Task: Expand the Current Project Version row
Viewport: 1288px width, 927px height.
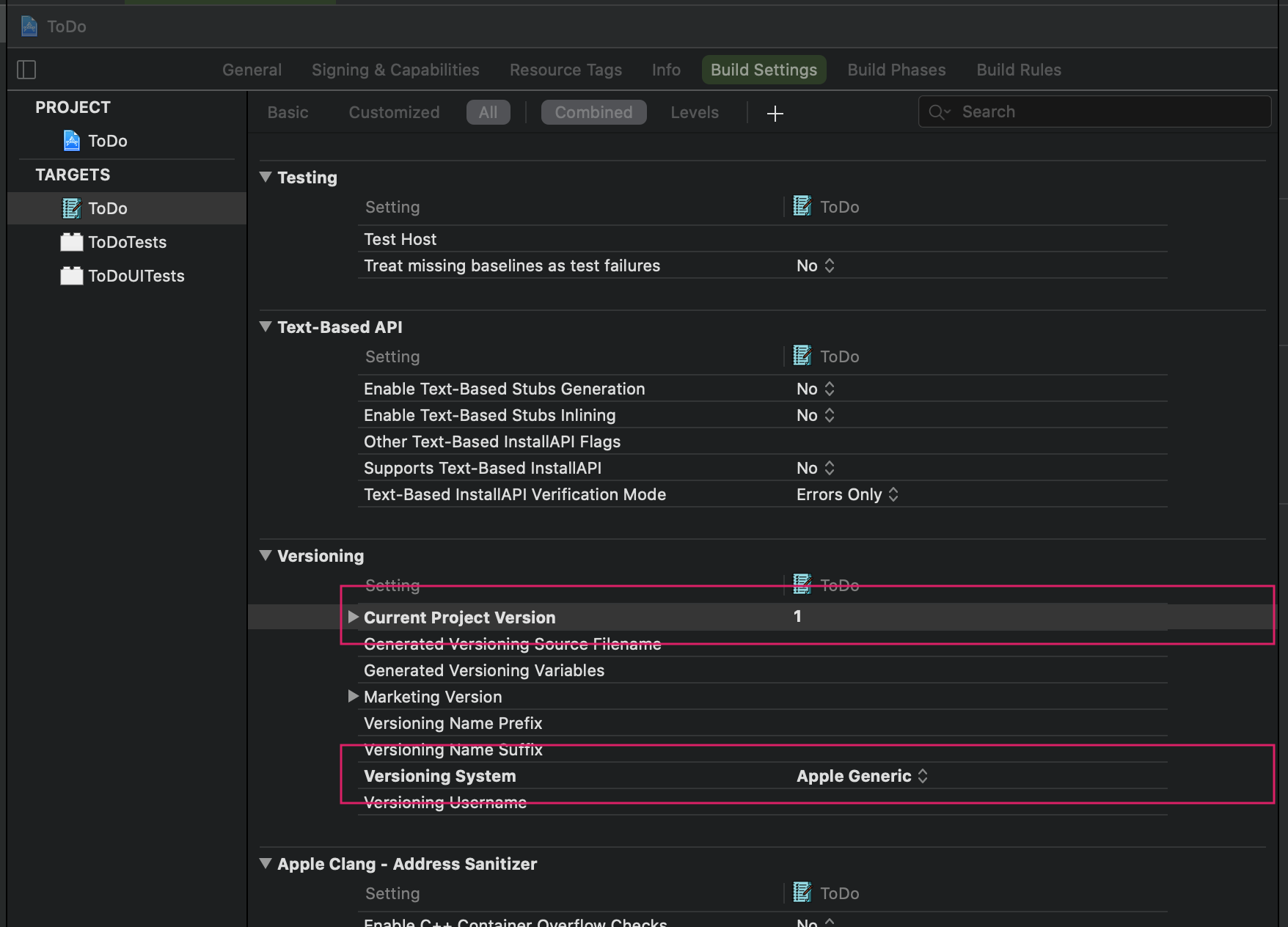Action: tap(353, 617)
